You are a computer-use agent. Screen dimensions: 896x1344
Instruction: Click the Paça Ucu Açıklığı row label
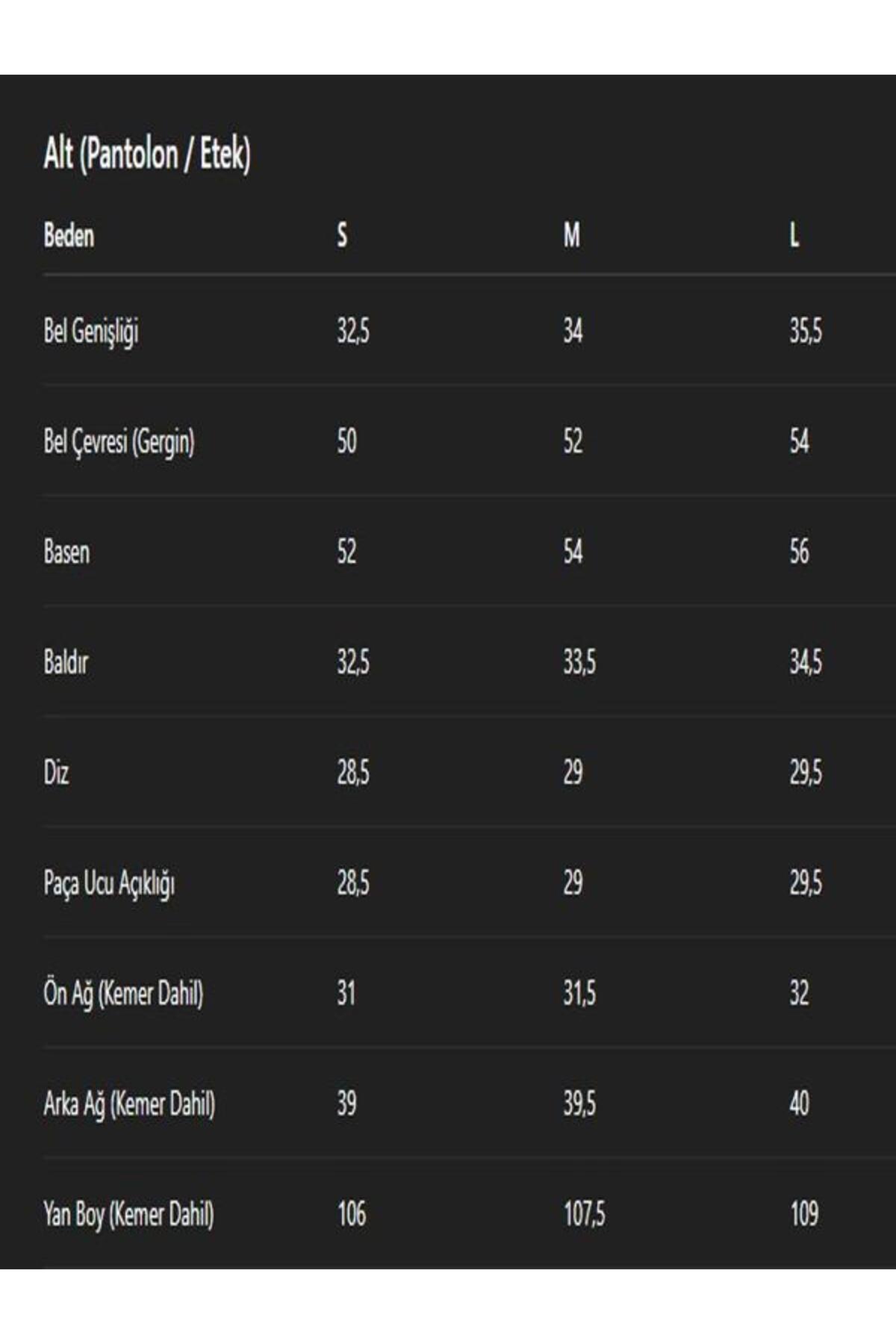109,883
